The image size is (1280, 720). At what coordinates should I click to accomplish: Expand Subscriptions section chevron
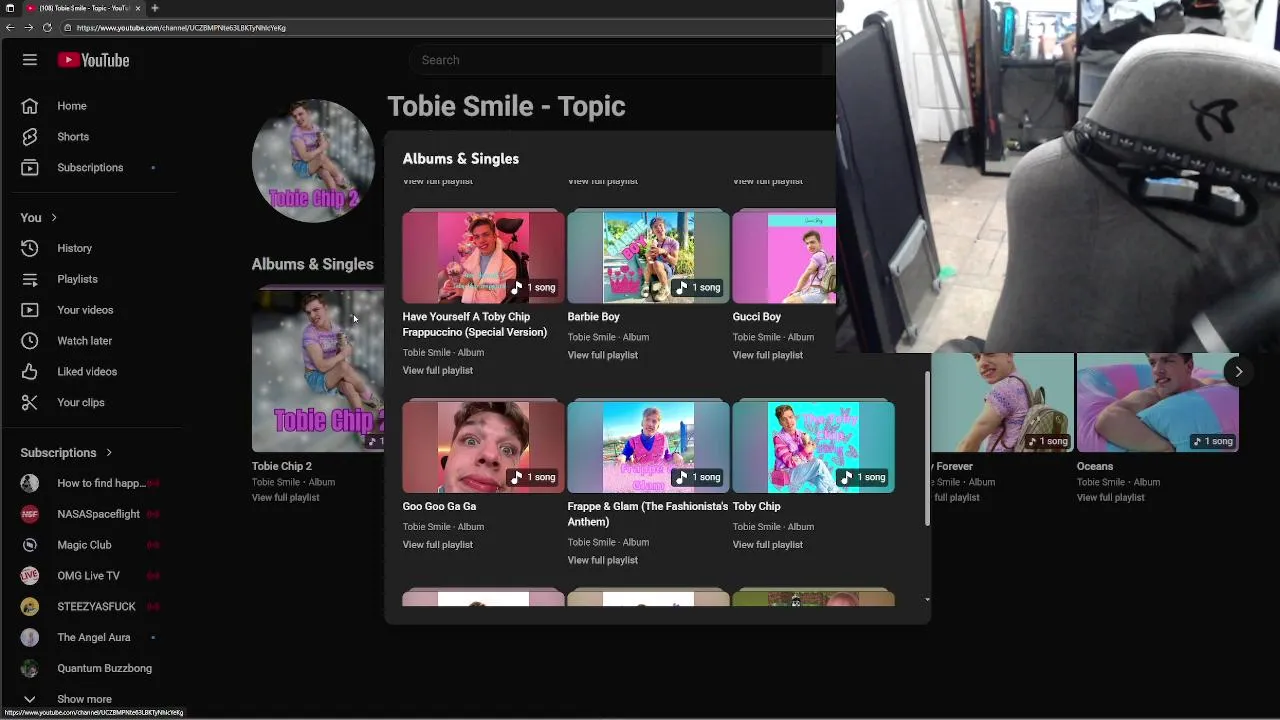109,453
